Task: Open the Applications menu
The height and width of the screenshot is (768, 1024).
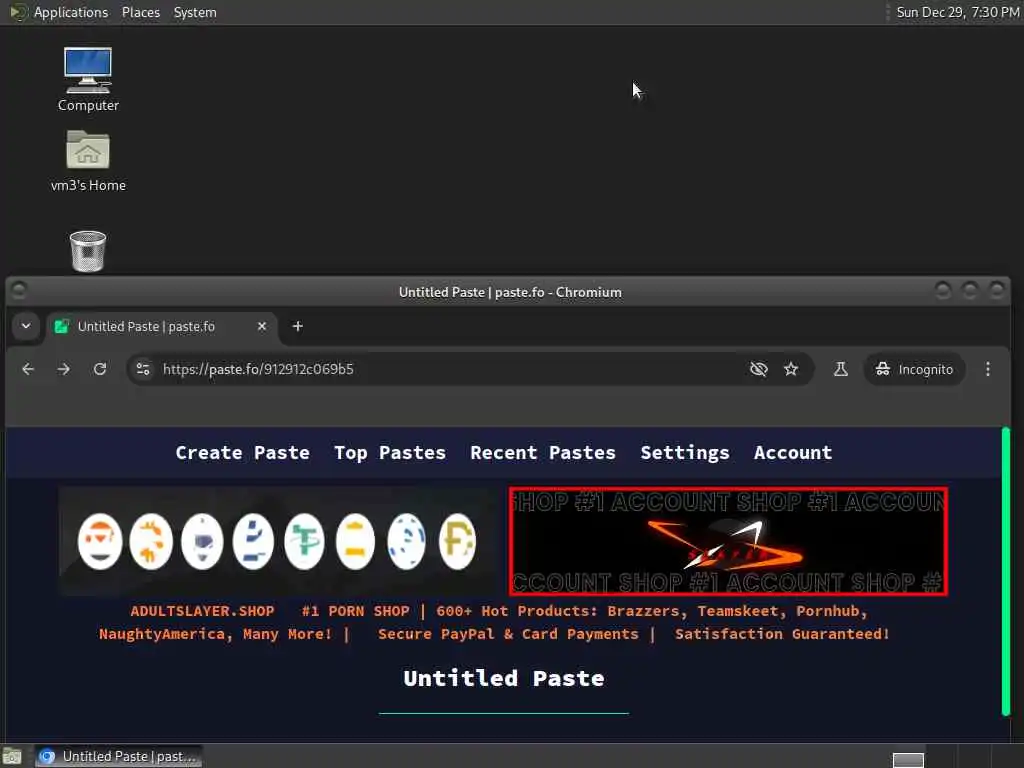Action: pos(71,12)
